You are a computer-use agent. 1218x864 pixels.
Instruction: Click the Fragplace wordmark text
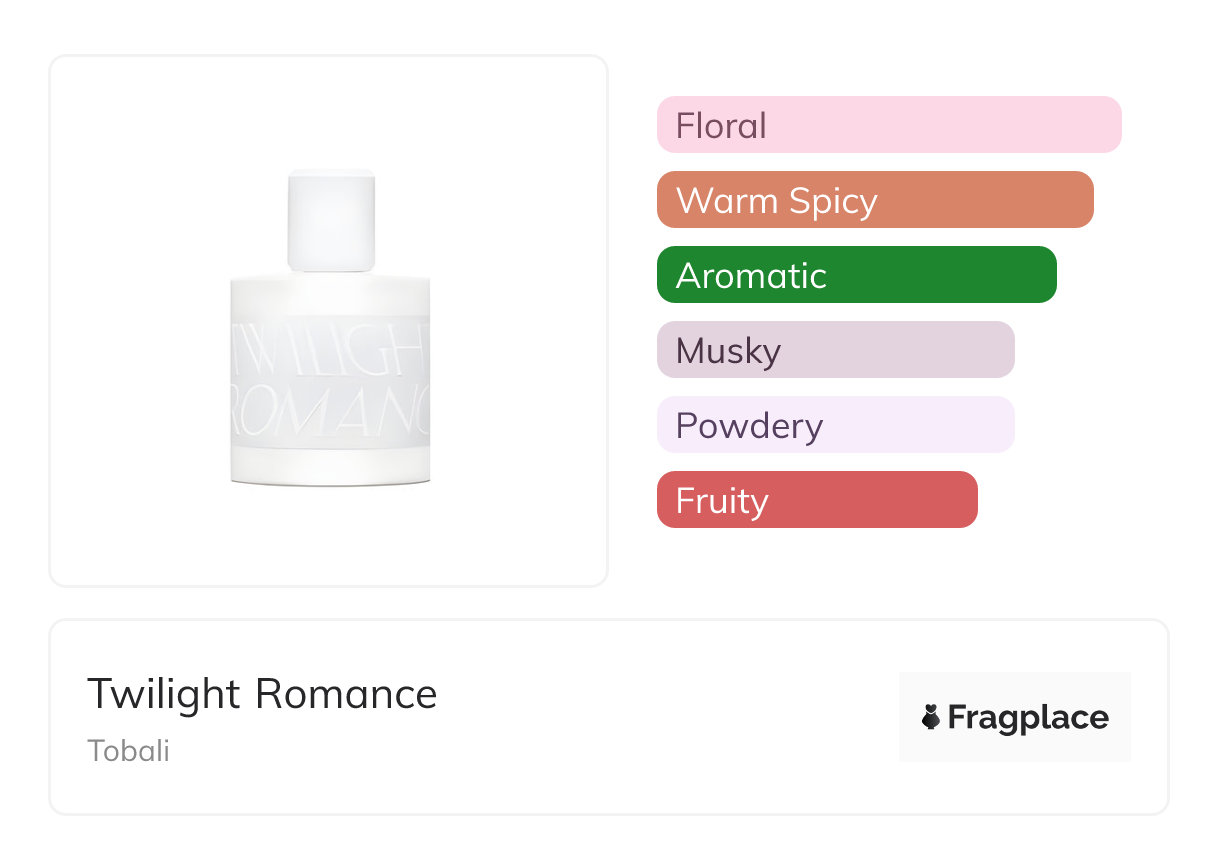click(x=1028, y=718)
